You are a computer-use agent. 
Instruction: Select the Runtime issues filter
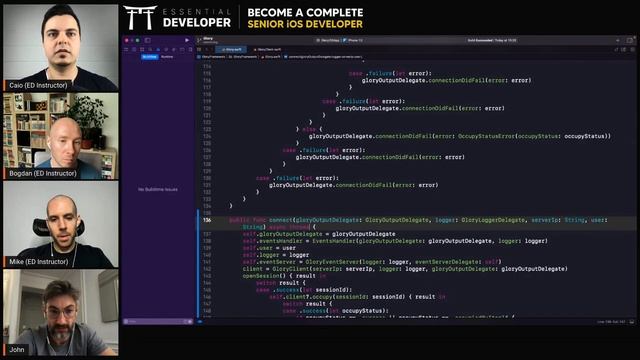pyautogui.click(x=167, y=57)
